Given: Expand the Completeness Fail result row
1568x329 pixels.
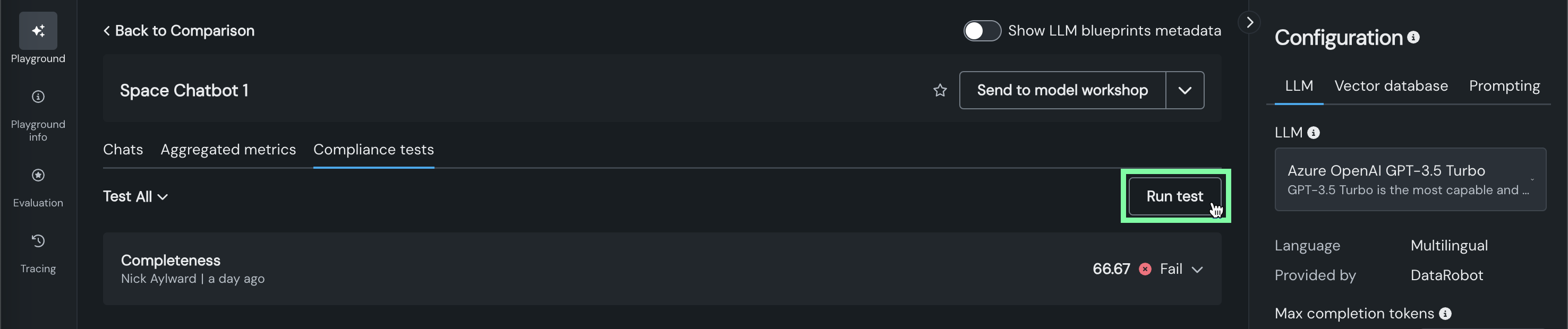Looking at the screenshot, I should (x=1197, y=270).
